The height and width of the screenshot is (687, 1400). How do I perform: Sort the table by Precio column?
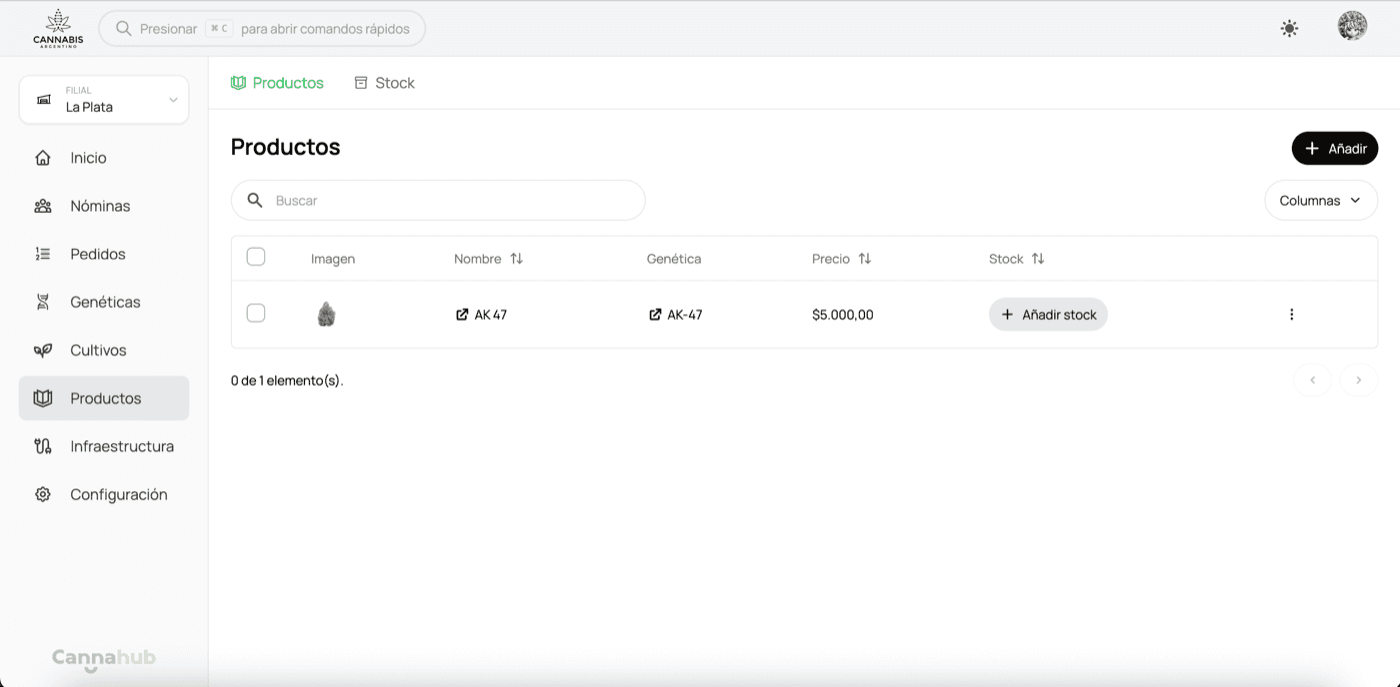pos(841,258)
